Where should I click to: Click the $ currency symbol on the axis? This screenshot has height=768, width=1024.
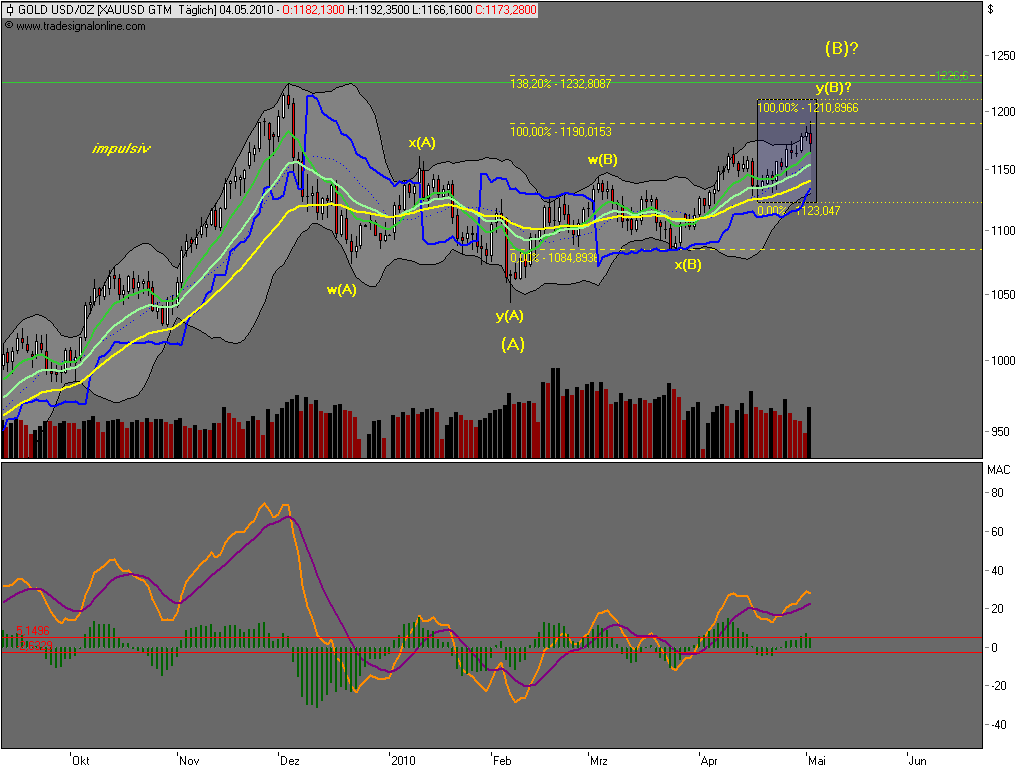click(x=991, y=9)
